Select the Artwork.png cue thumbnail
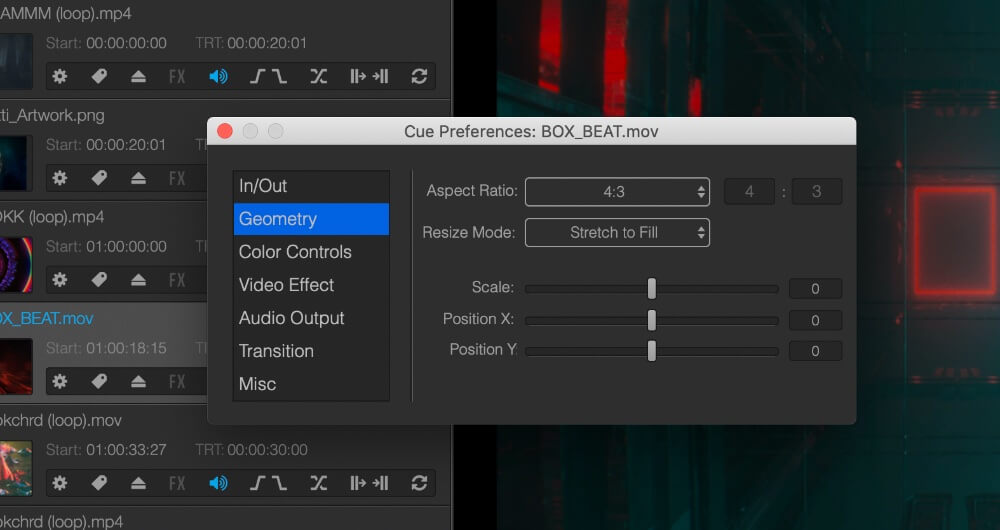 14,164
